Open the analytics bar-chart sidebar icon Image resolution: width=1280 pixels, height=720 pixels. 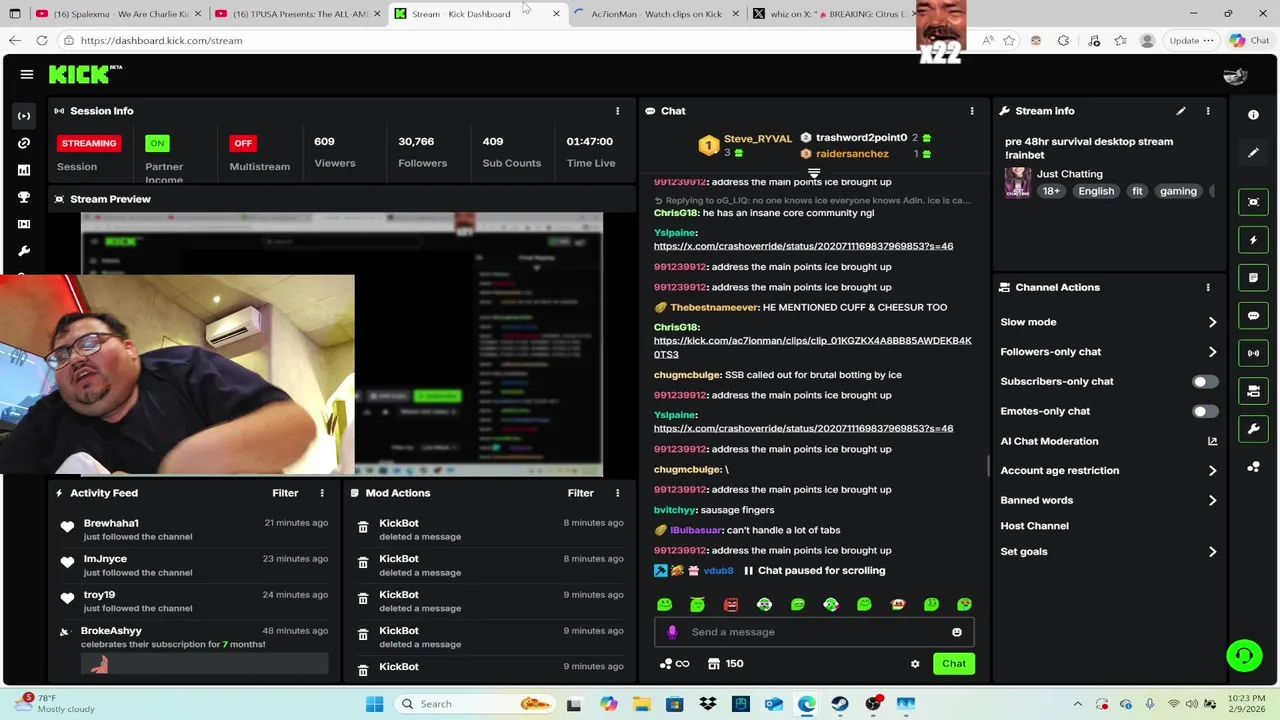24,170
